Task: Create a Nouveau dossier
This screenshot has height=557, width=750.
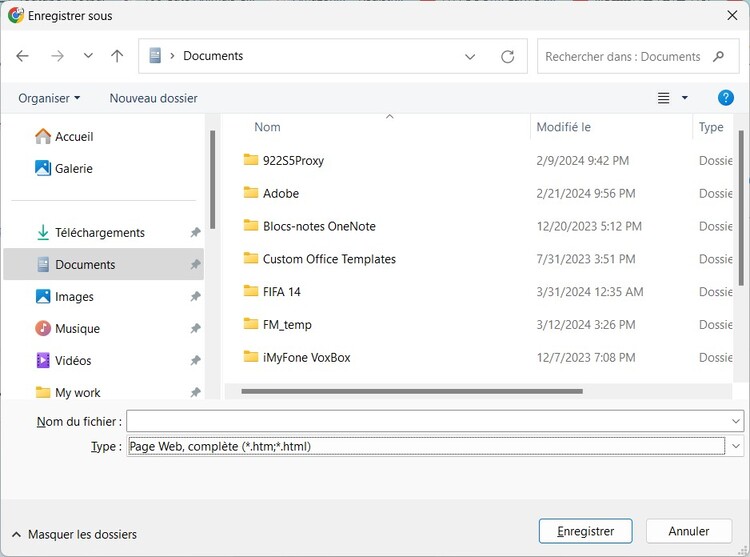Action: (x=154, y=98)
